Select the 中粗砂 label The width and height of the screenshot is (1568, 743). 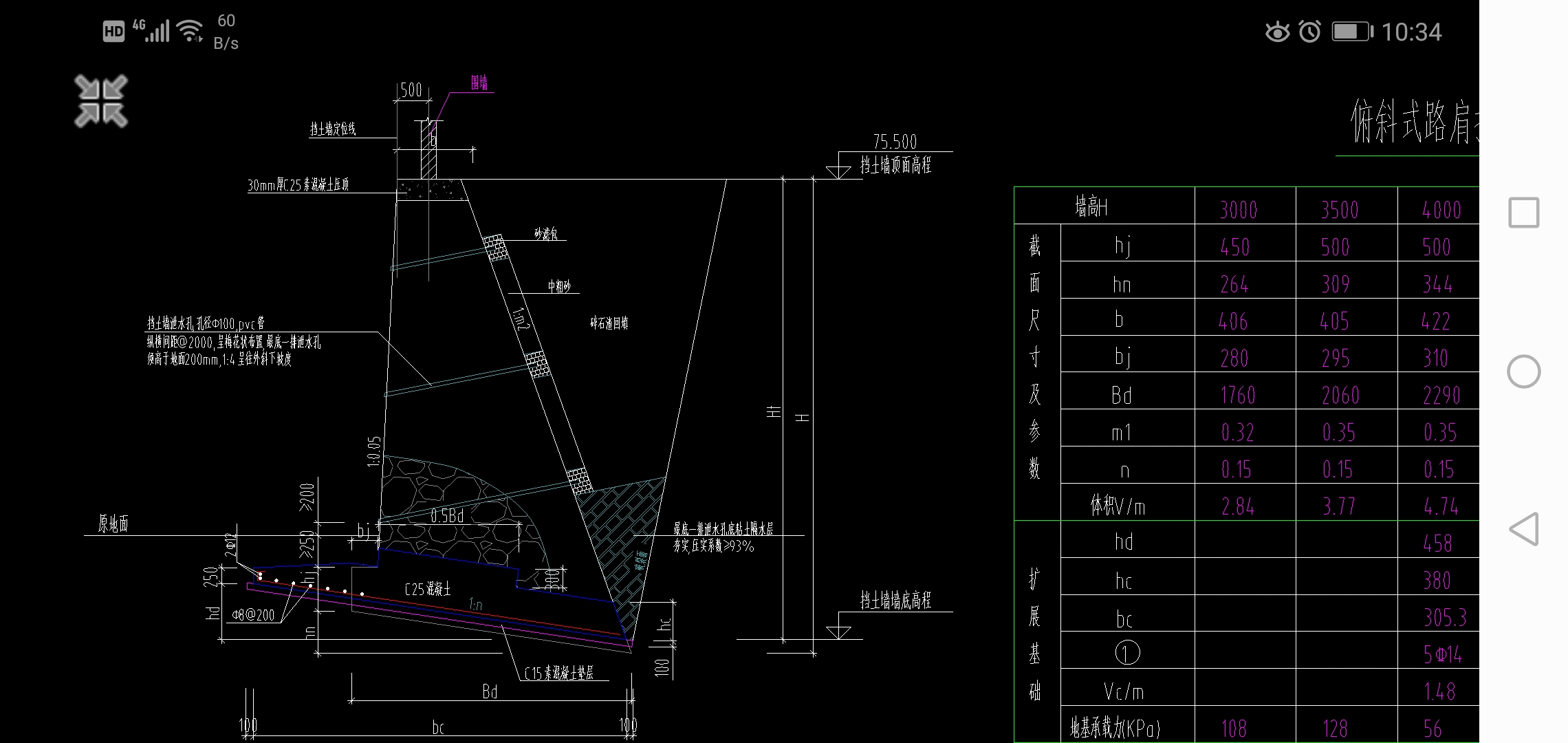pyautogui.click(x=559, y=286)
